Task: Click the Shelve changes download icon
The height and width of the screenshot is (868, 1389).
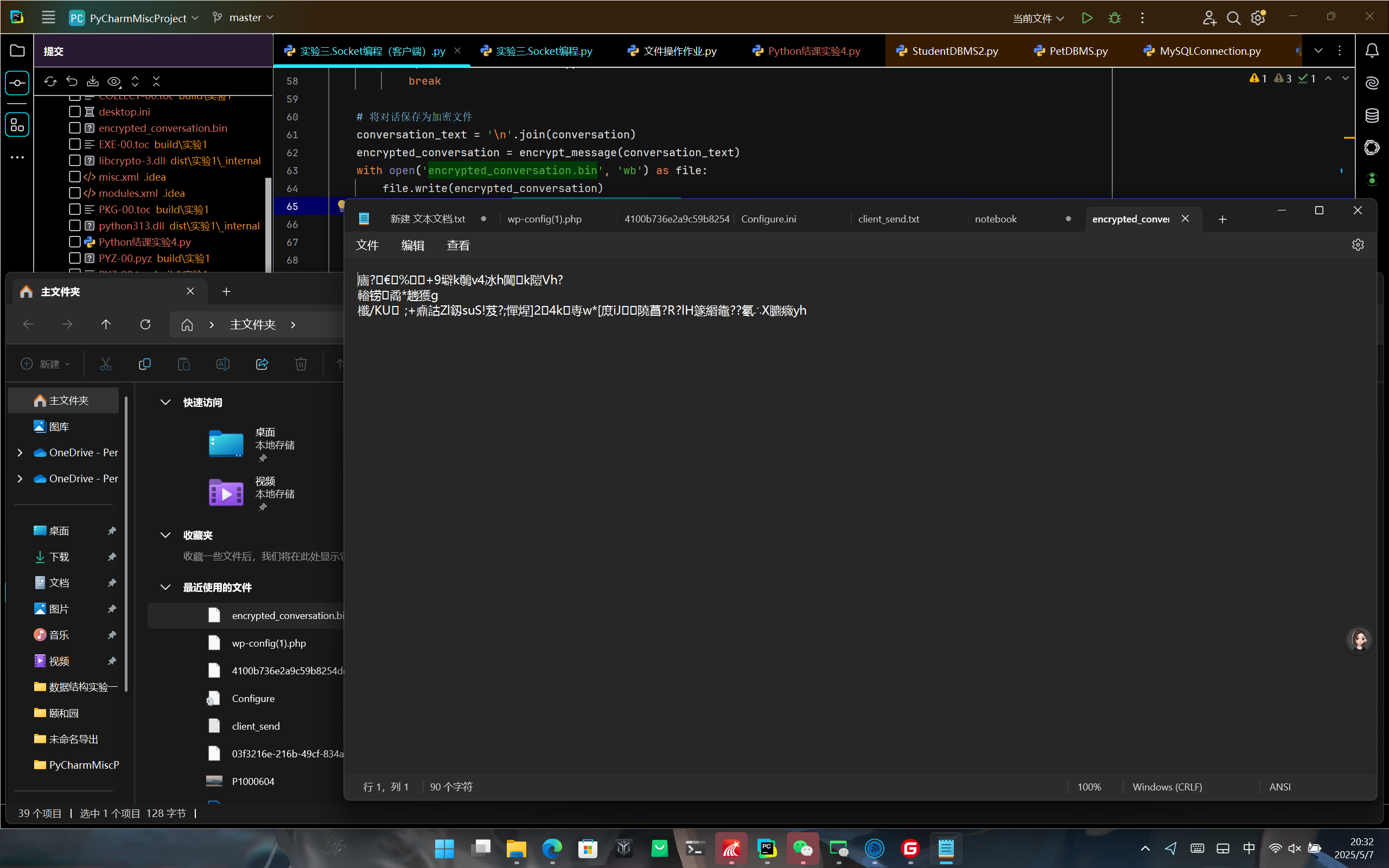Action: pyautogui.click(x=92, y=81)
